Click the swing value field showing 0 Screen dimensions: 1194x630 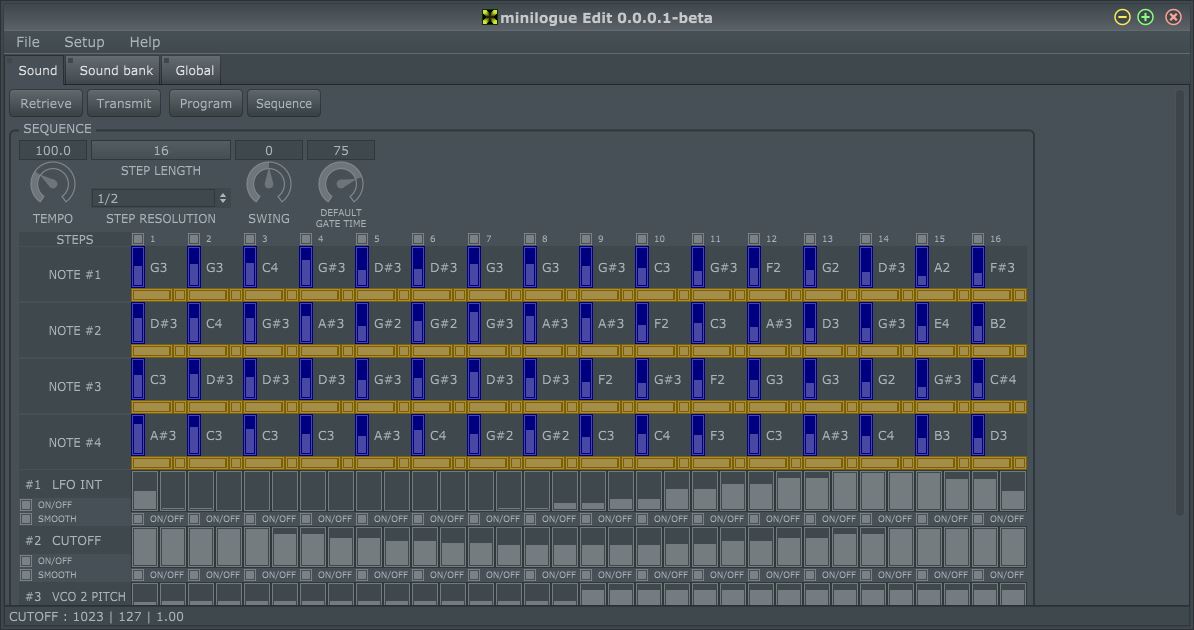click(x=269, y=150)
